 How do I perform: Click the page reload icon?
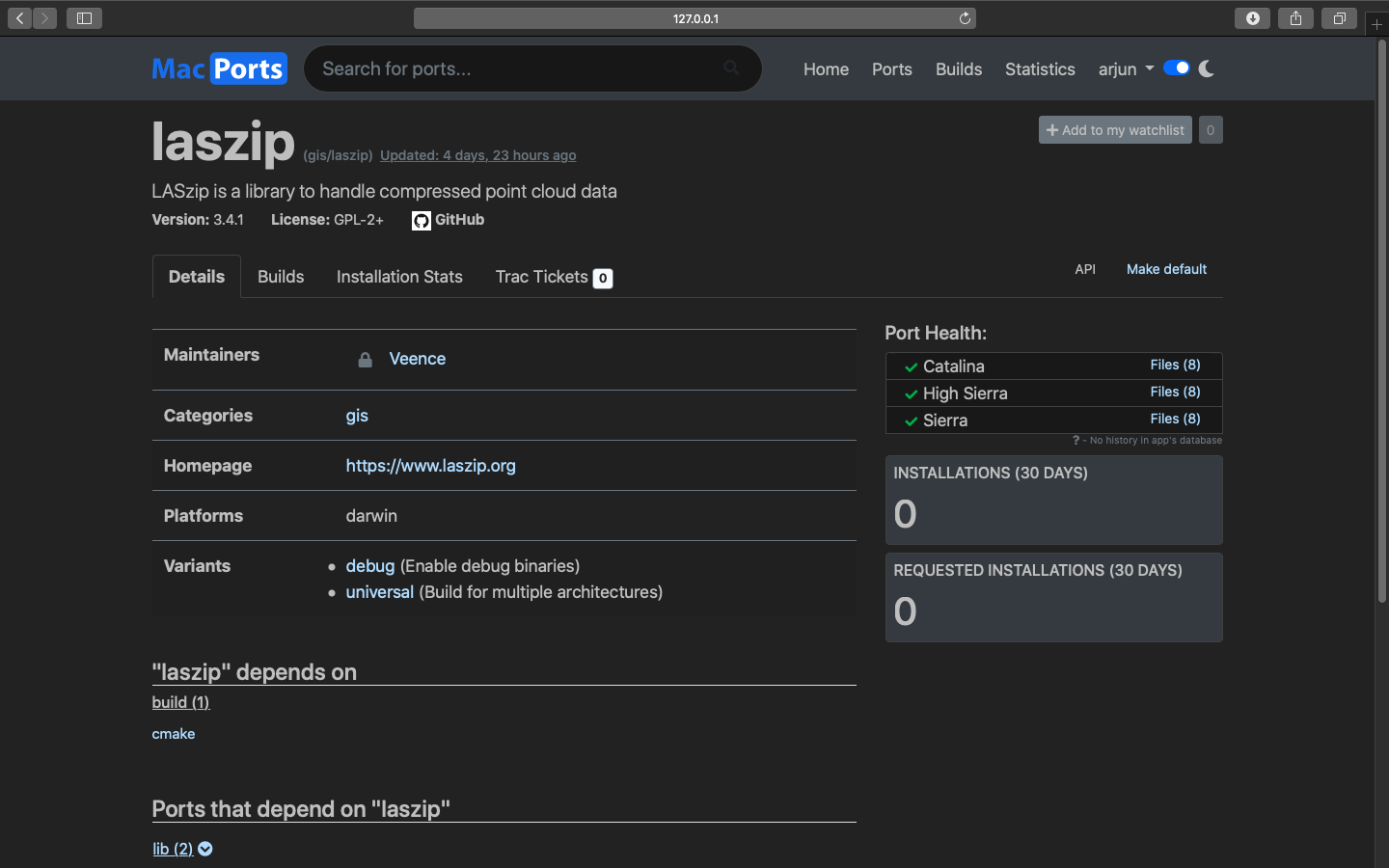click(965, 18)
